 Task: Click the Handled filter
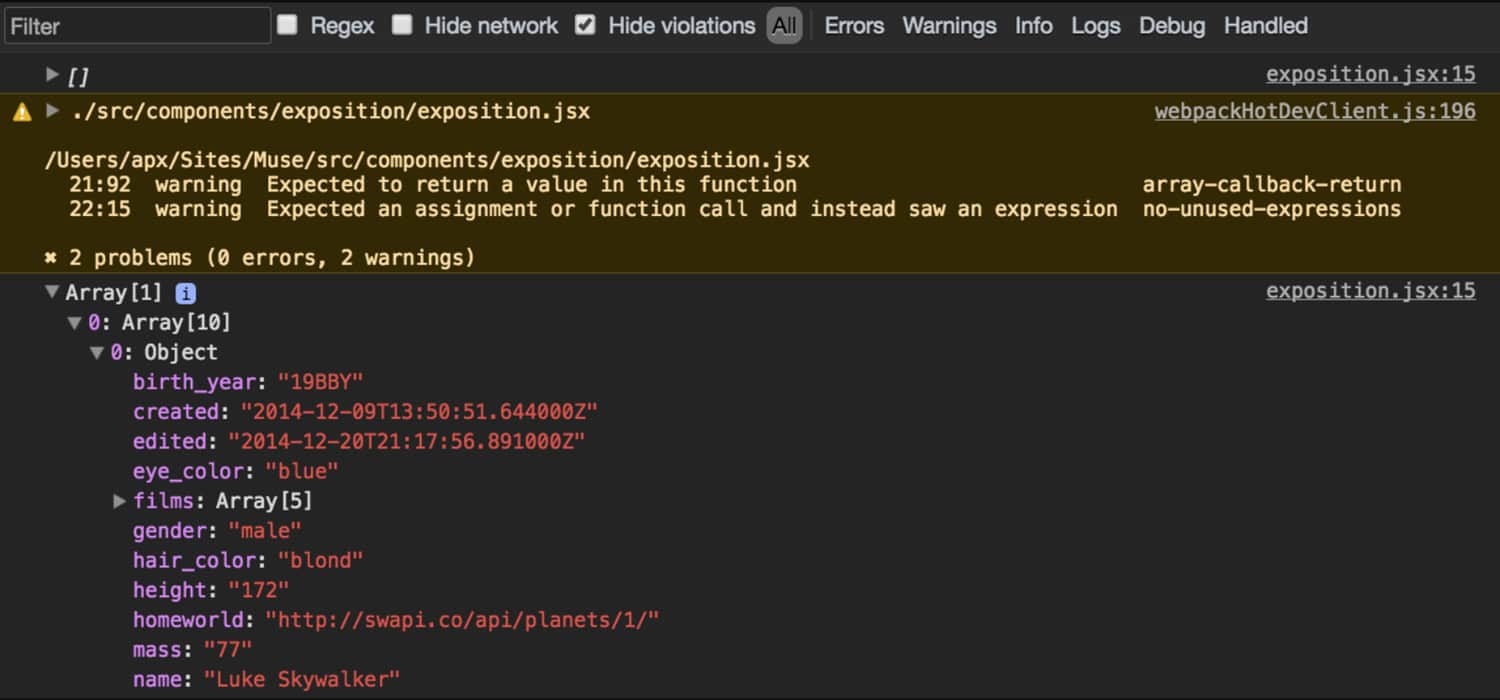[1264, 25]
